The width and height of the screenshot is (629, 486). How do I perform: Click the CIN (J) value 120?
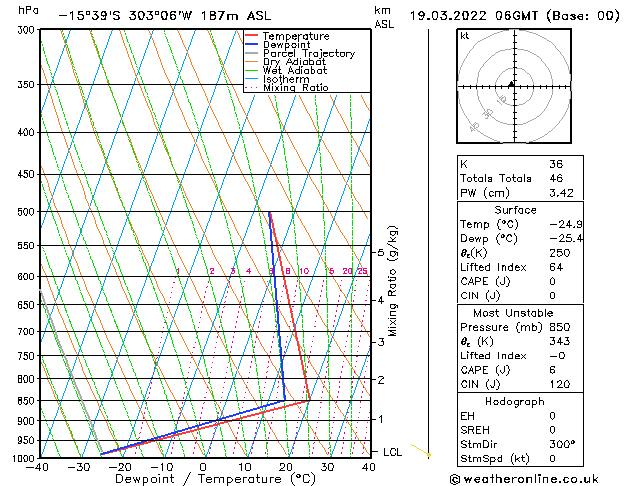tap(560, 384)
